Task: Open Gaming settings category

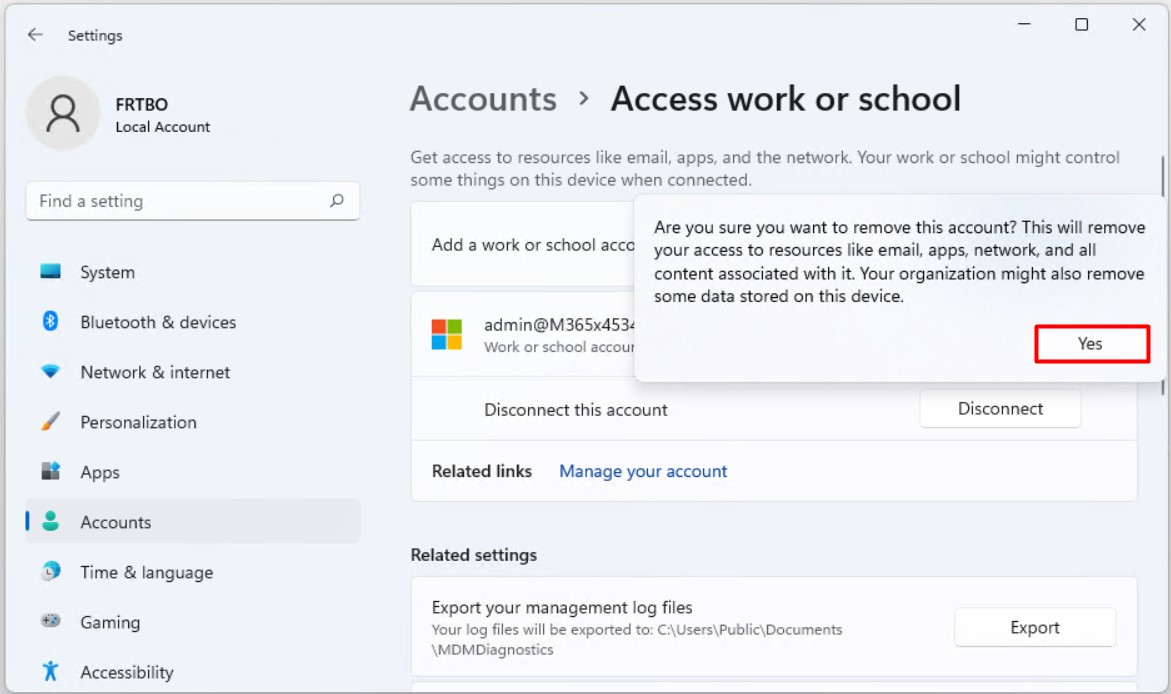Action: point(193,622)
